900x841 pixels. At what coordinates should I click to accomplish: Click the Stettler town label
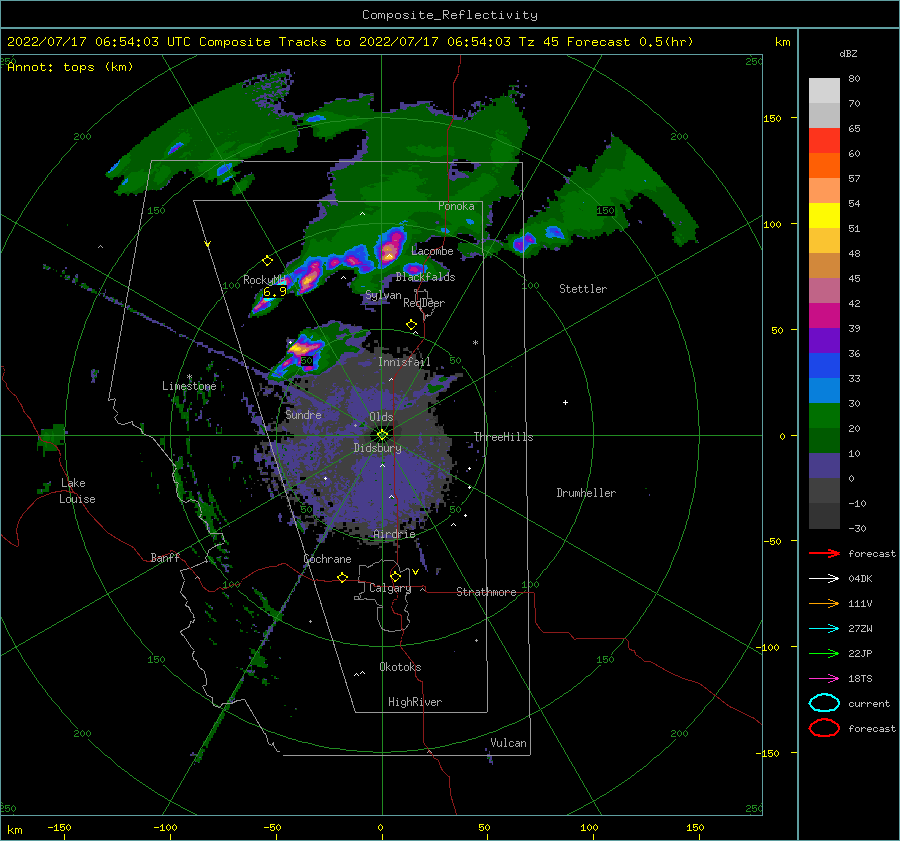tap(583, 289)
